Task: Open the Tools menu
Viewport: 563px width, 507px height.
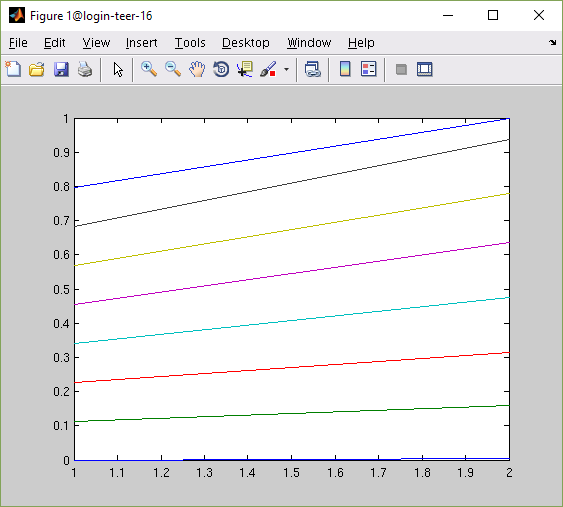Action: click(x=190, y=43)
